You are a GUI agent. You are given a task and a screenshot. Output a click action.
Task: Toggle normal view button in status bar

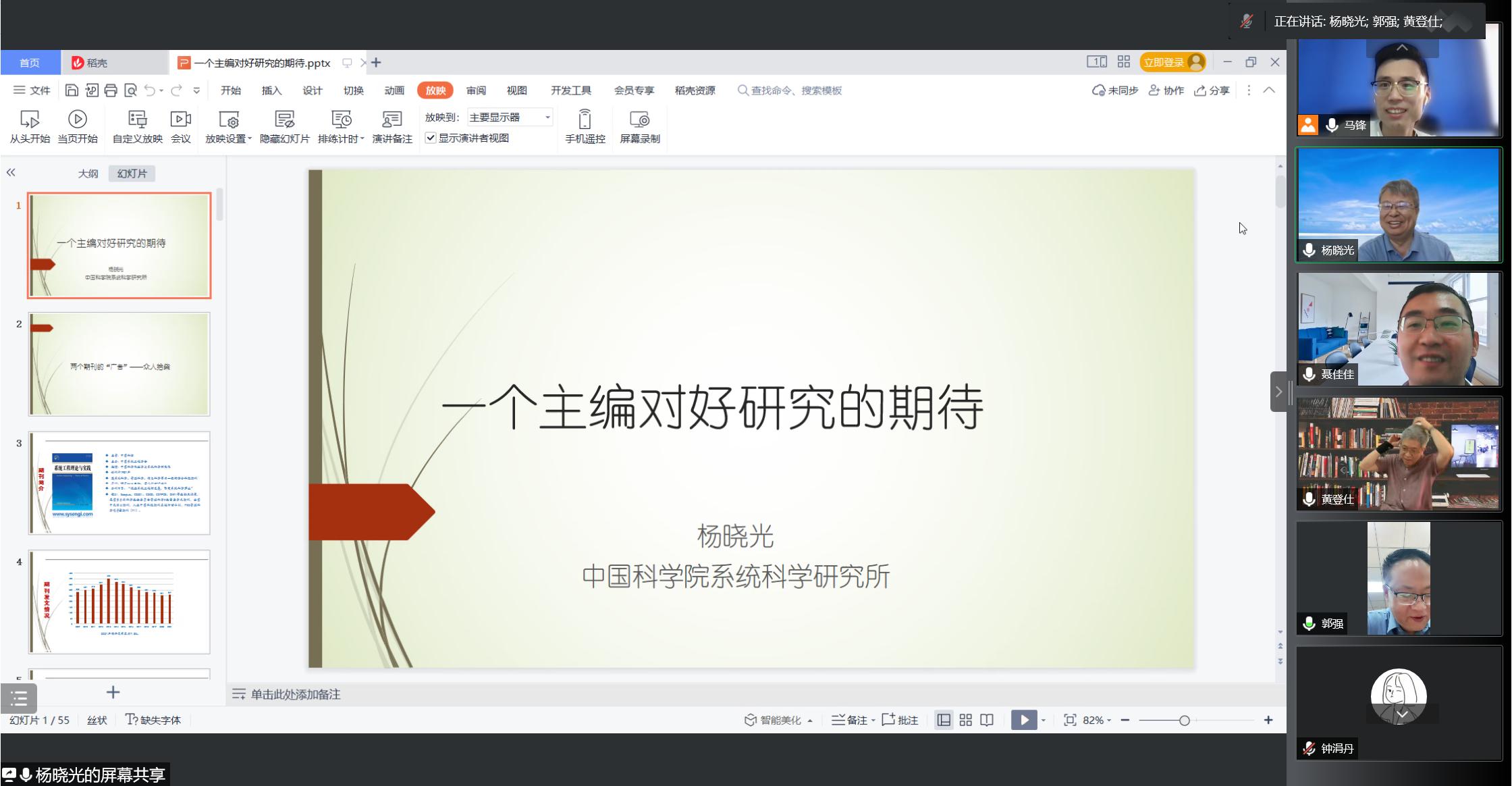(944, 720)
